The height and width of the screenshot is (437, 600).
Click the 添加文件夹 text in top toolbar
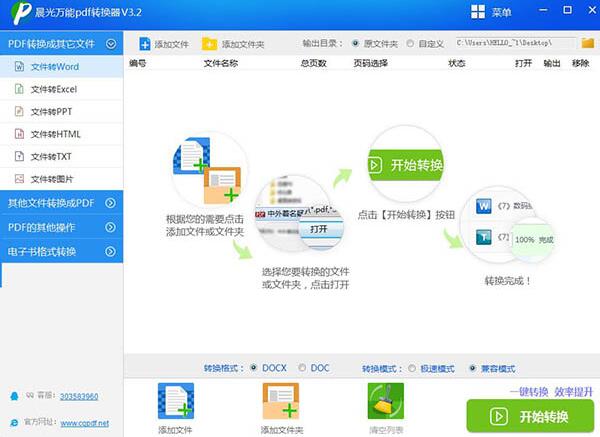[243, 44]
